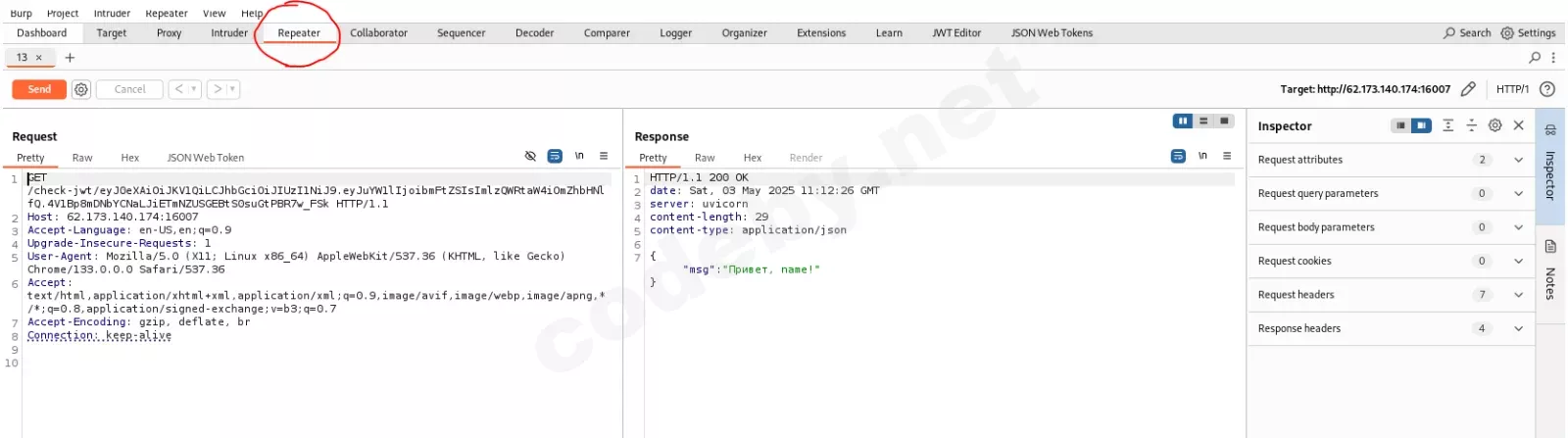The width and height of the screenshot is (1568, 438).
Task: Toggle request line wrap button
Action: click(555, 156)
